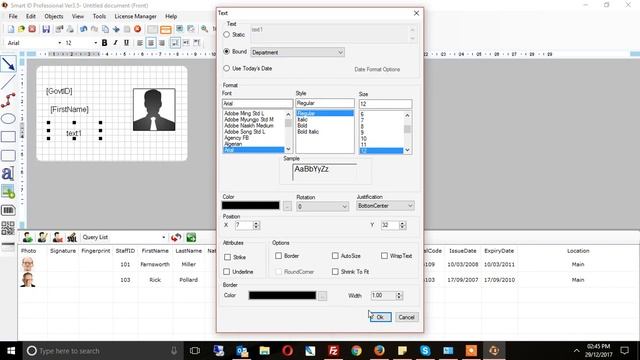The width and height of the screenshot is (640, 360).
Task: Open the File menu
Action: point(13,16)
